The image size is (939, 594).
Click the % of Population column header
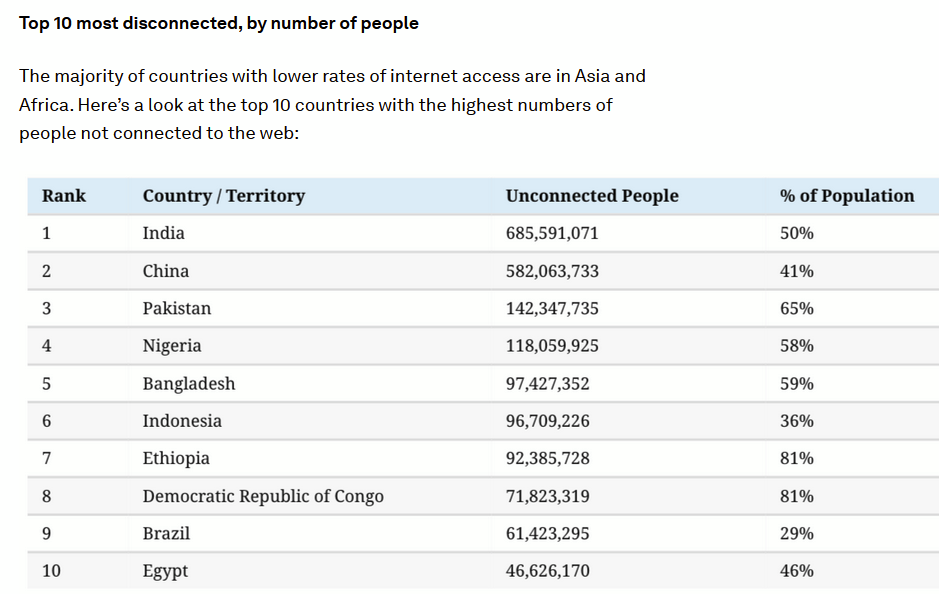click(x=847, y=196)
